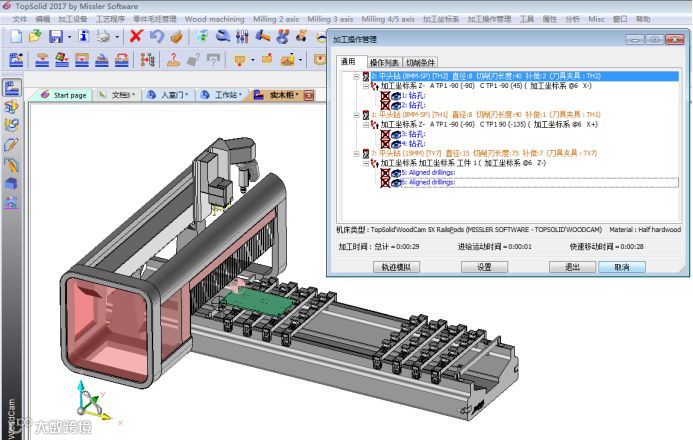Collapse the X-) coordinate system node
Screen dimensions: 693x441
[x=366, y=86]
